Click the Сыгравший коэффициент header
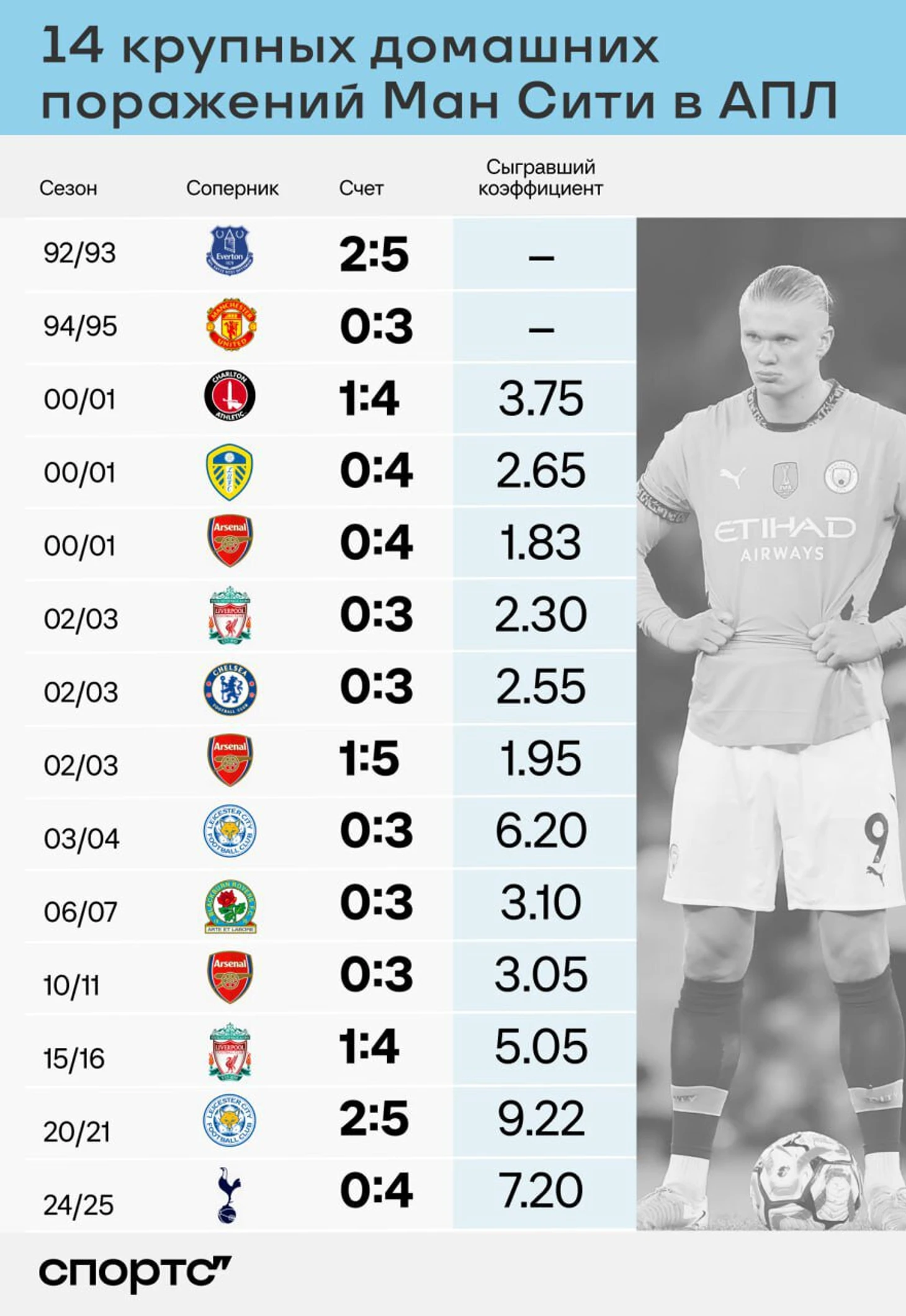This screenshot has width=906, height=1316. (x=540, y=177)
